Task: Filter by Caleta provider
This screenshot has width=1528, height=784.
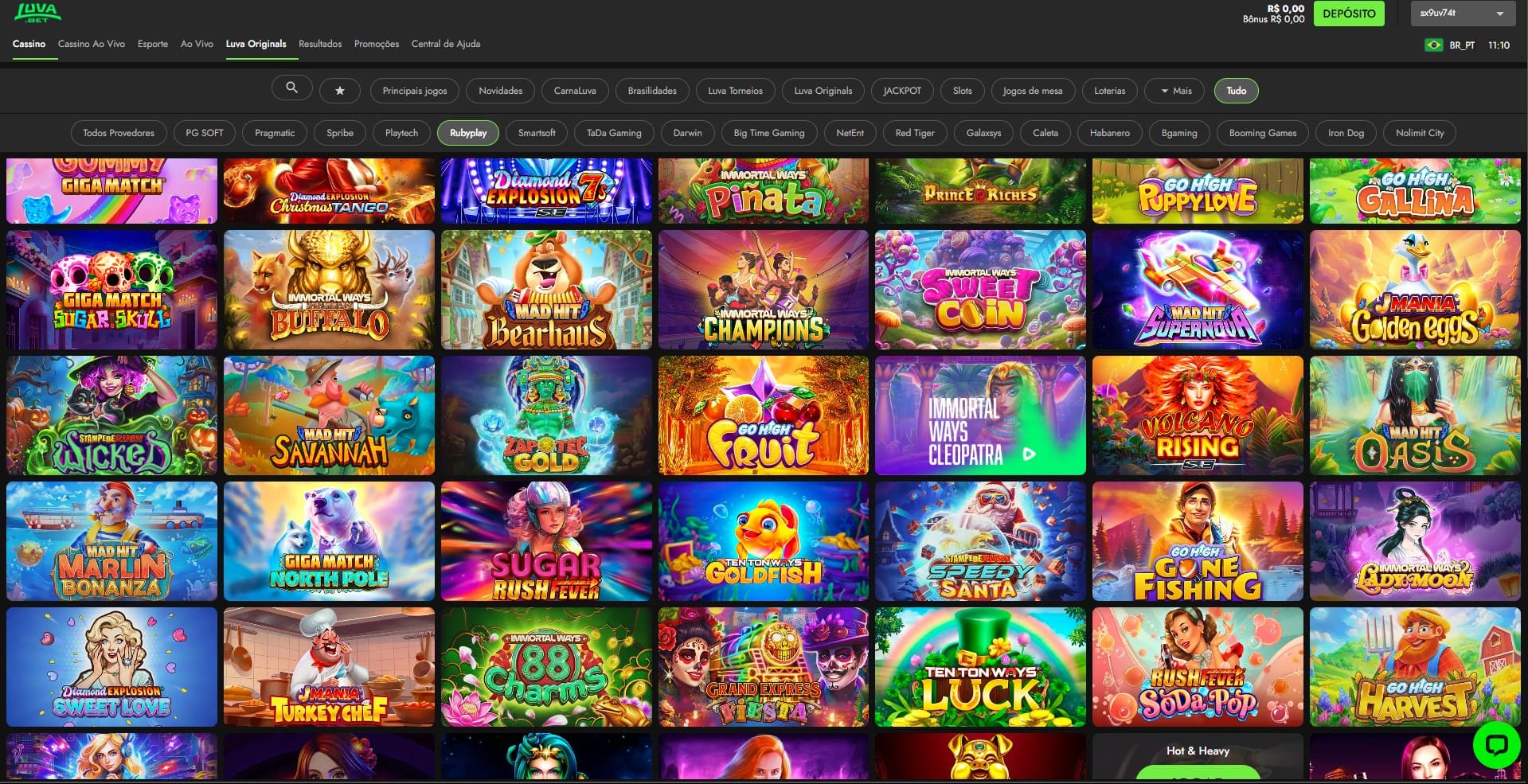Action: tap(1045, 133)
